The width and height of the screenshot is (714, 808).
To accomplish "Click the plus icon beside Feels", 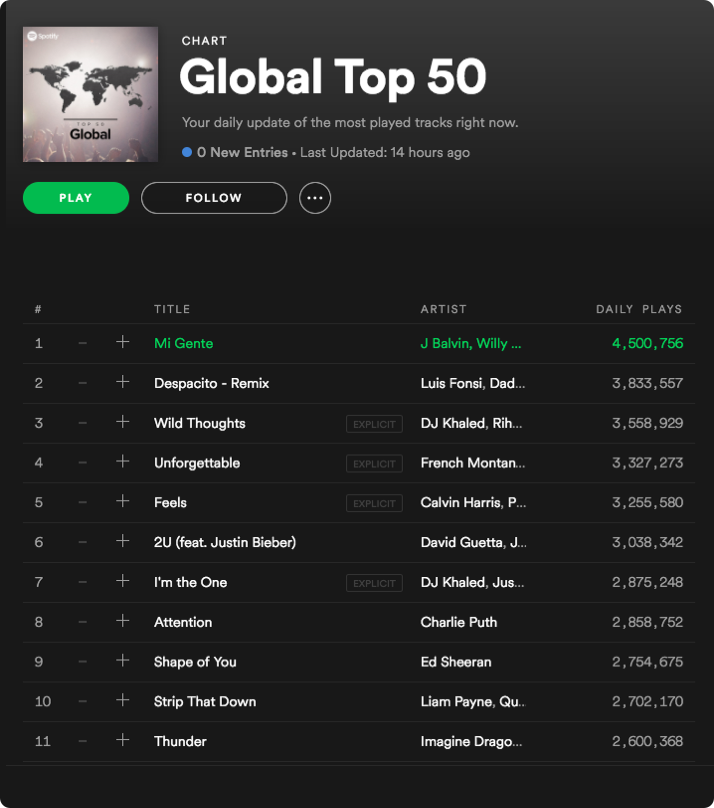I will coord(123,501).
